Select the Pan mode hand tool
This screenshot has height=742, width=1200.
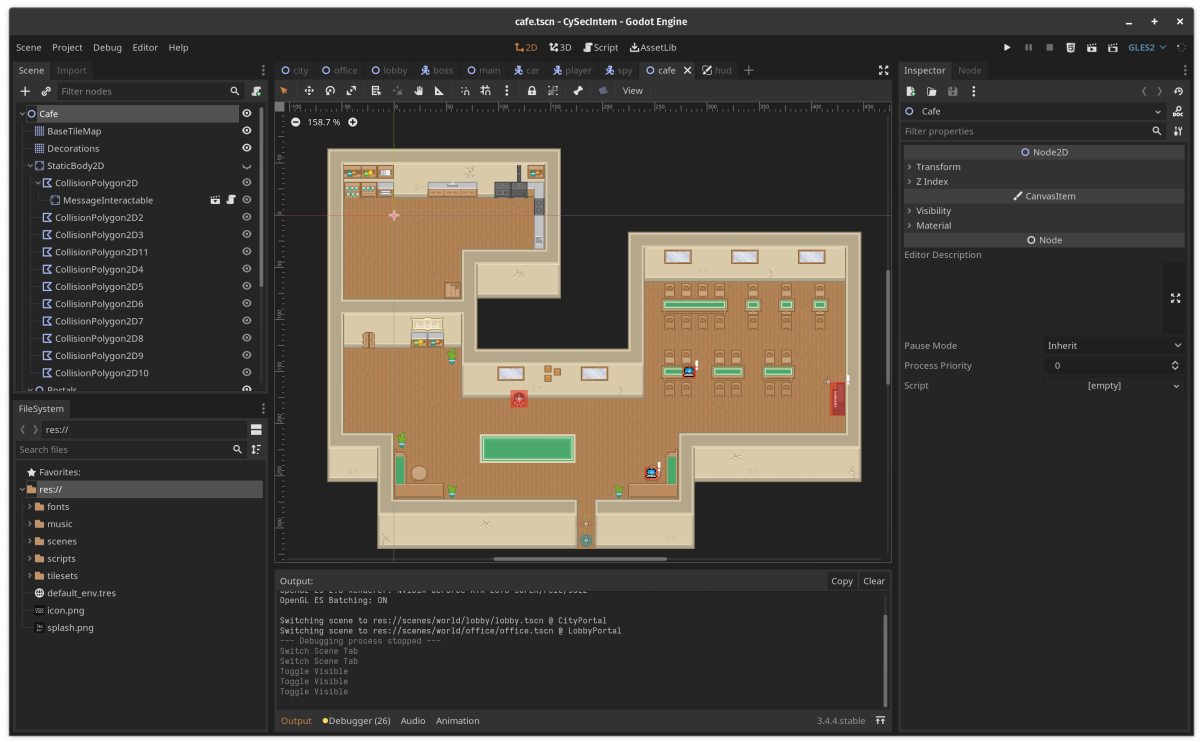click(419, 91)
